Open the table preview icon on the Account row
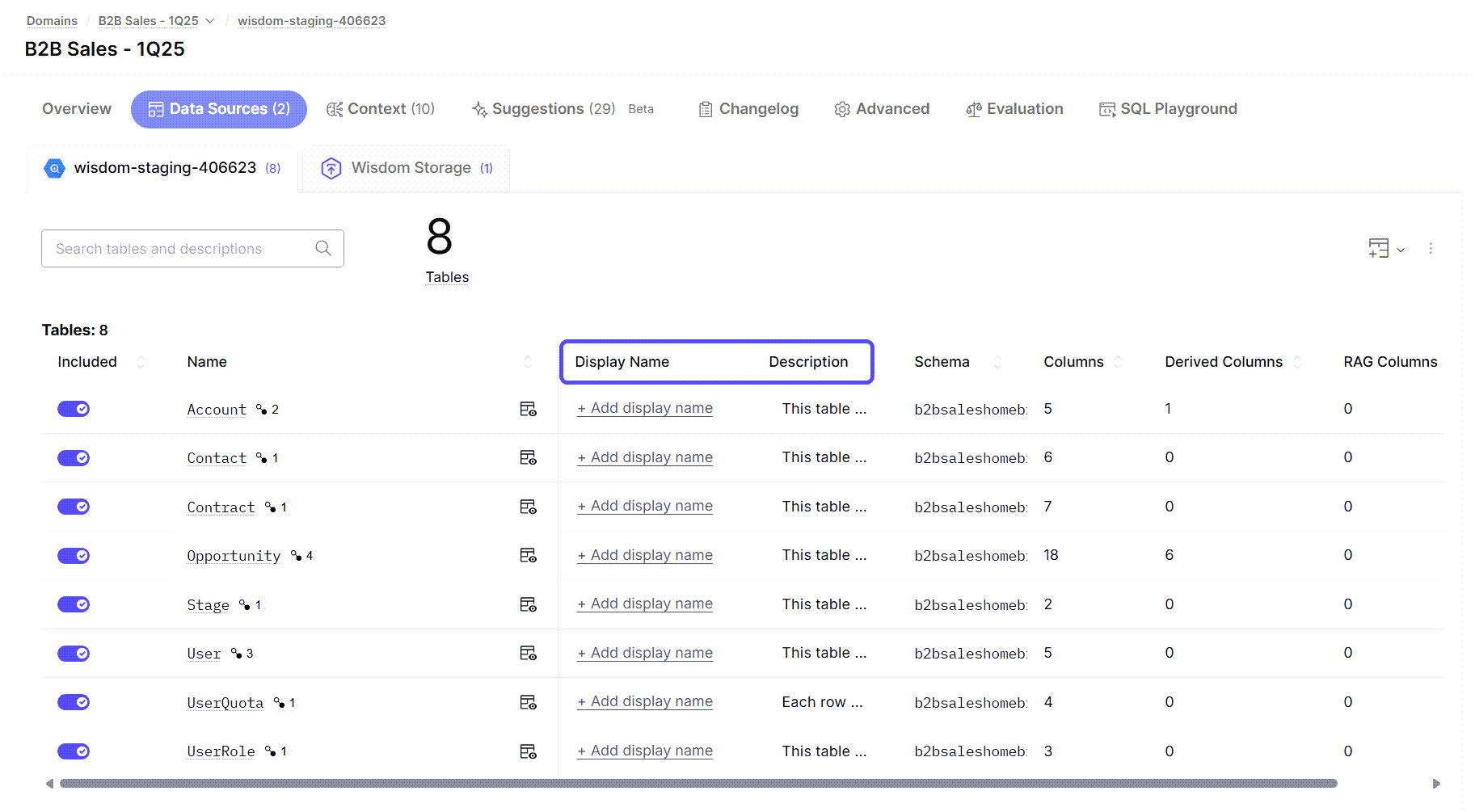Viewport: 1475px width, 812px height. tap(528, 409)
